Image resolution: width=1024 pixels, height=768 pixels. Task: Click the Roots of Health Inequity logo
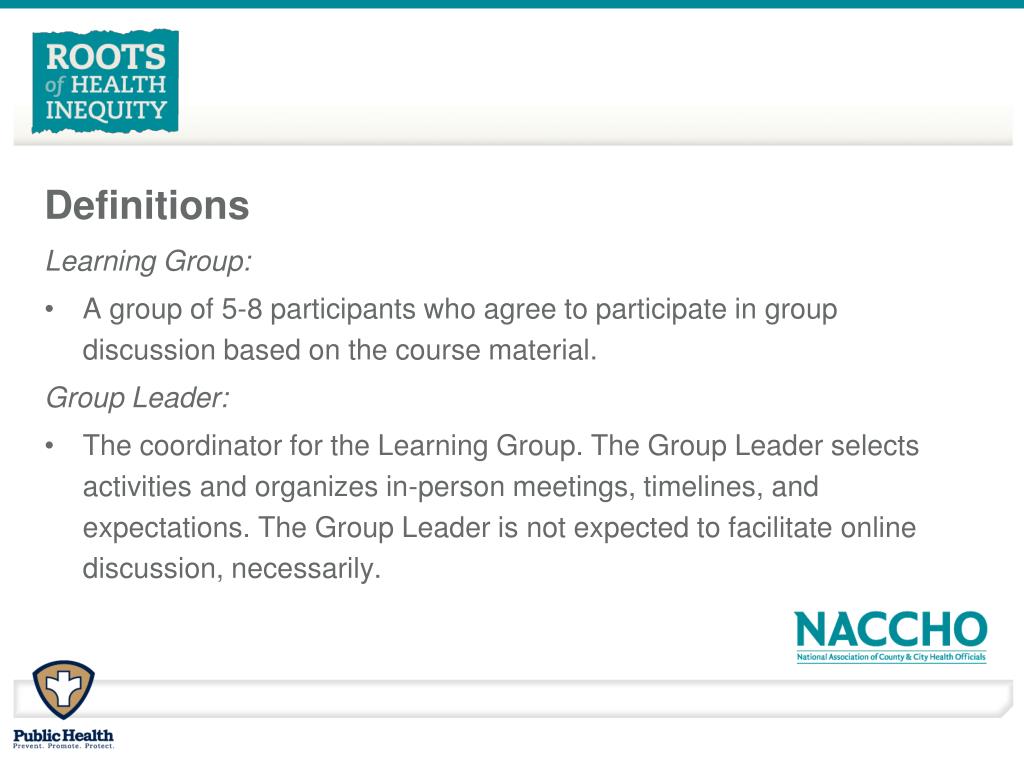click(105, 82)
